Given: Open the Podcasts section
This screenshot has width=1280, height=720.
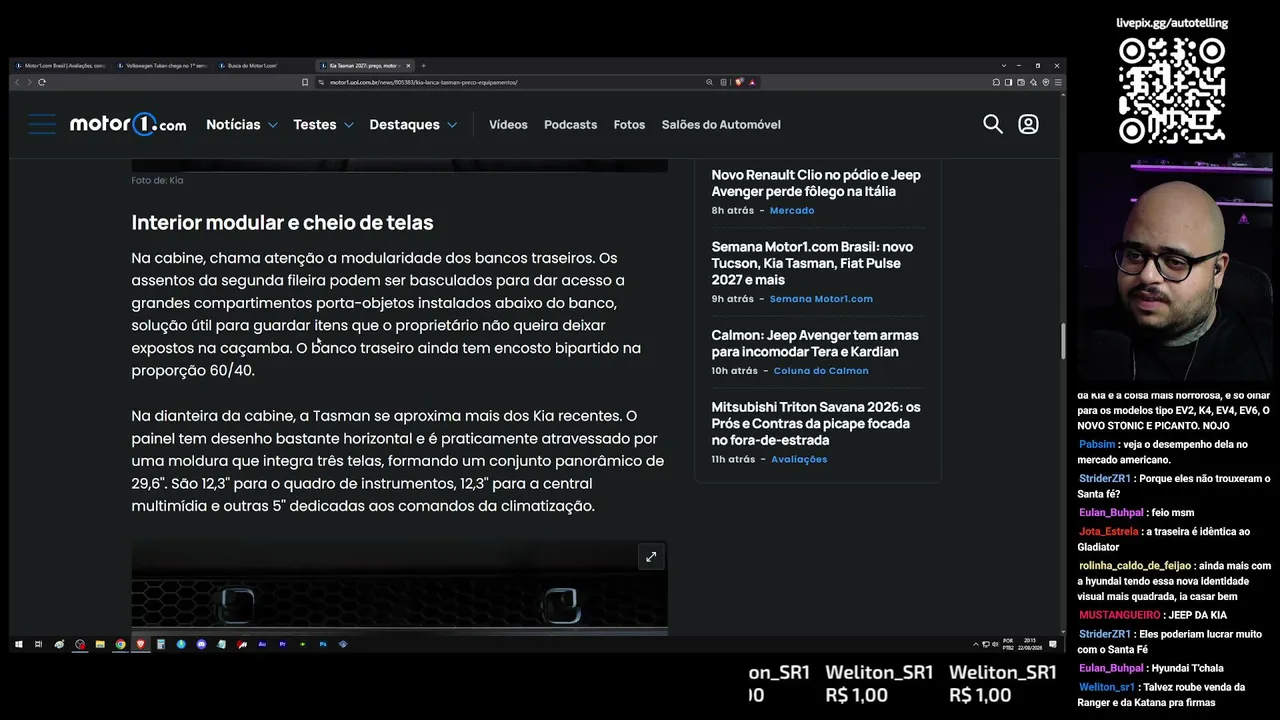Looking at the screenshot, I should 570,124.
